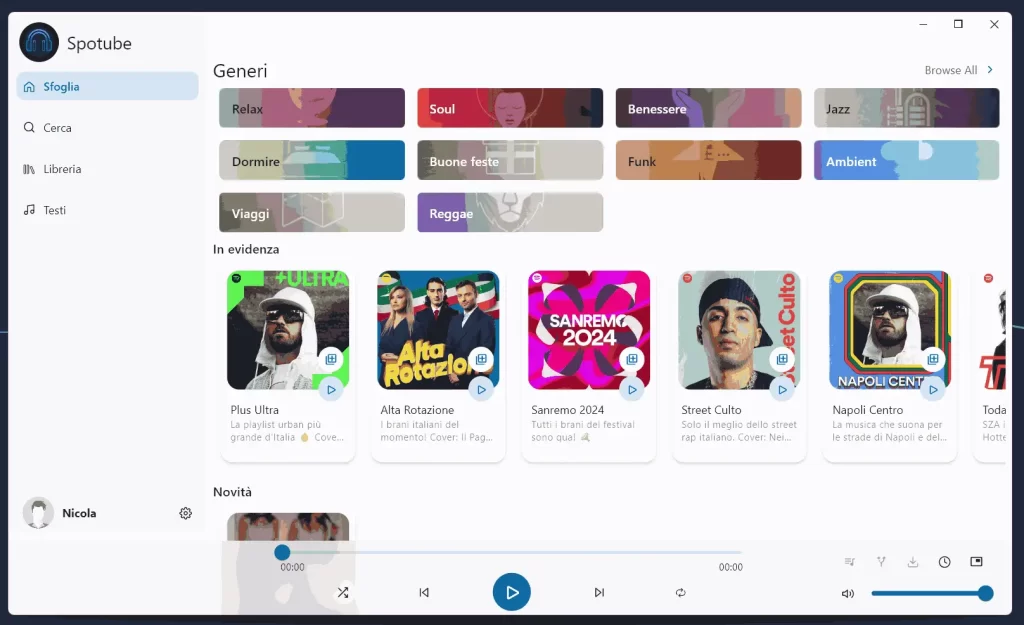Screen dimensions: 1024x625
Task: Expand genres with Browse All chevron
Action: click(990, 70)
